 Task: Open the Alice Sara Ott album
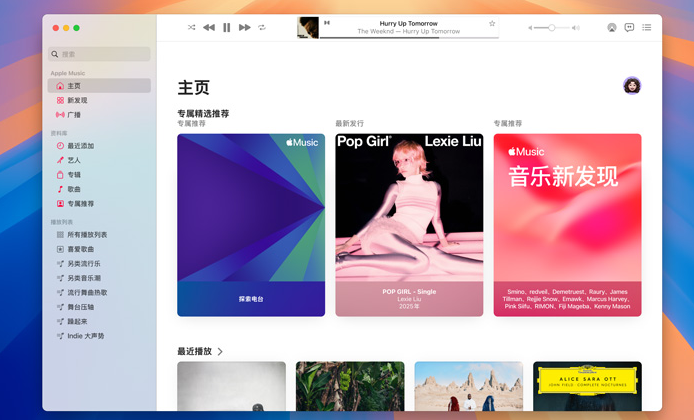(587, 386)
